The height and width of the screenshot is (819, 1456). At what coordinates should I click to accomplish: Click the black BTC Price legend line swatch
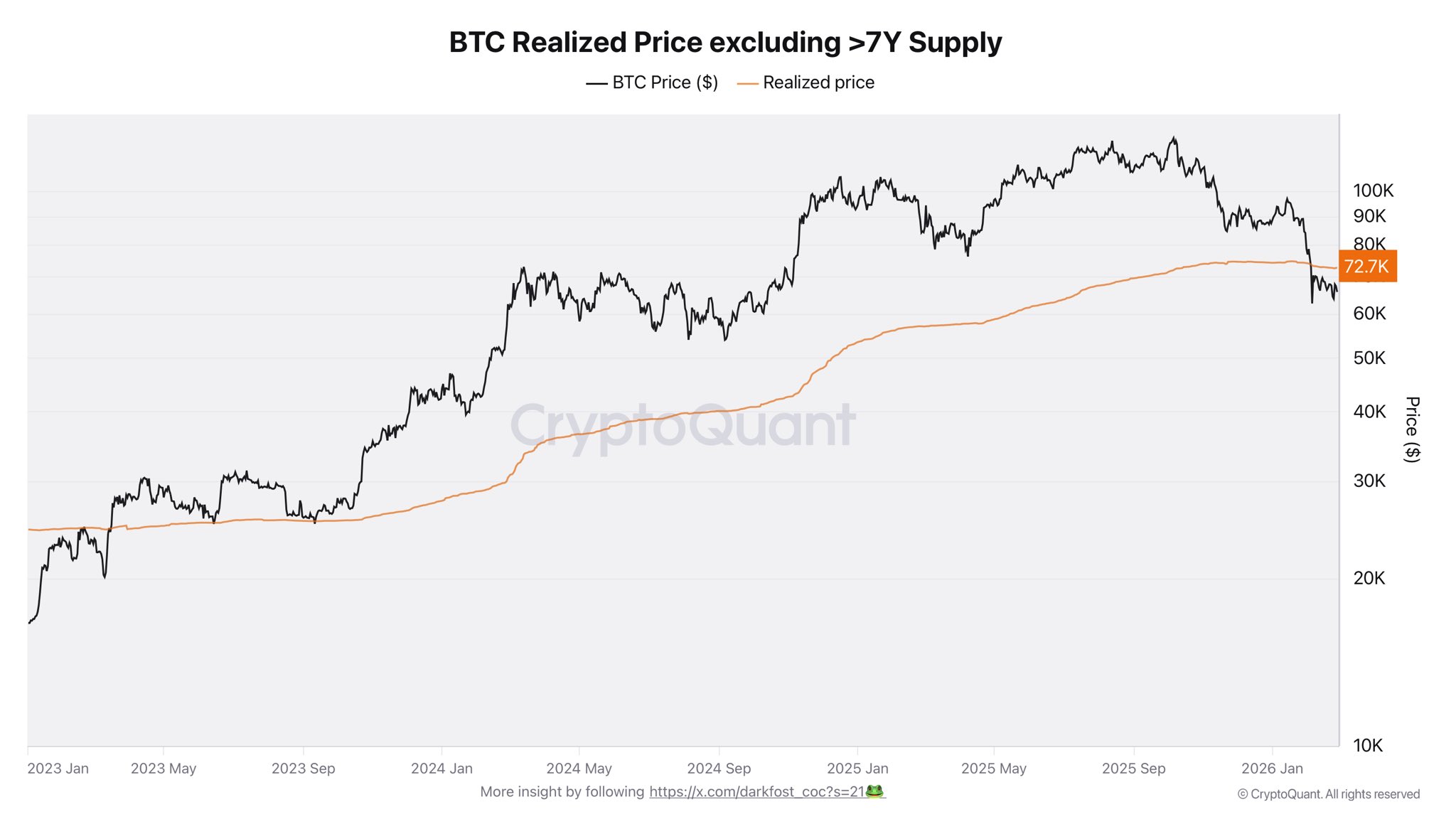[596, 83]
